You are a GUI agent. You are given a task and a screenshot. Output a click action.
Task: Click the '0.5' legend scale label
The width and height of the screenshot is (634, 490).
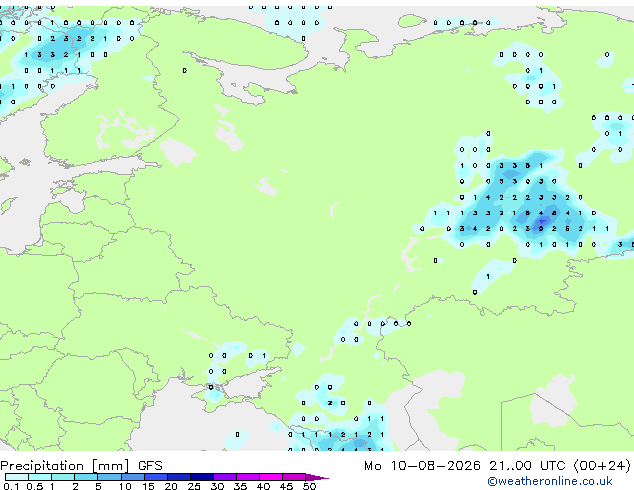click(x=34, y=486)
